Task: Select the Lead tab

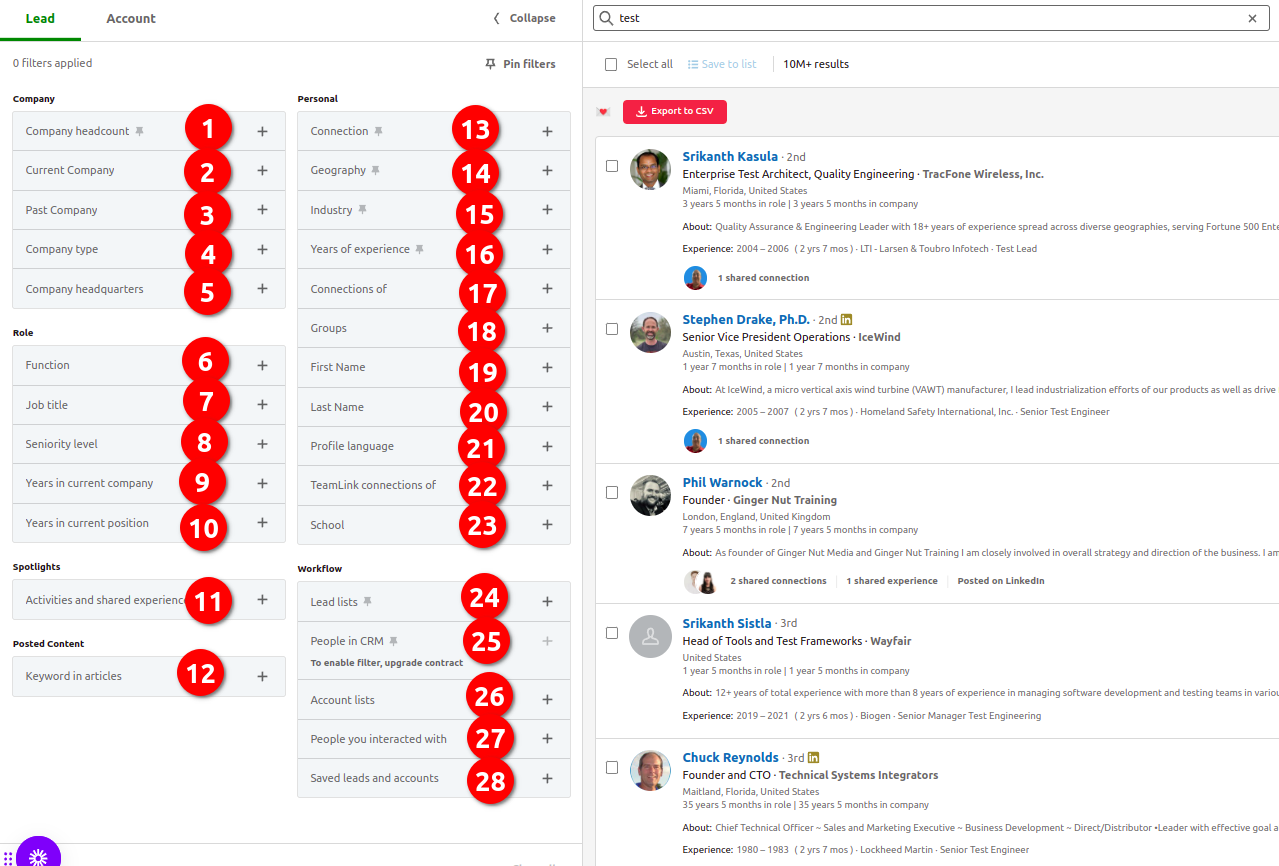Action: tap(40, 18)
